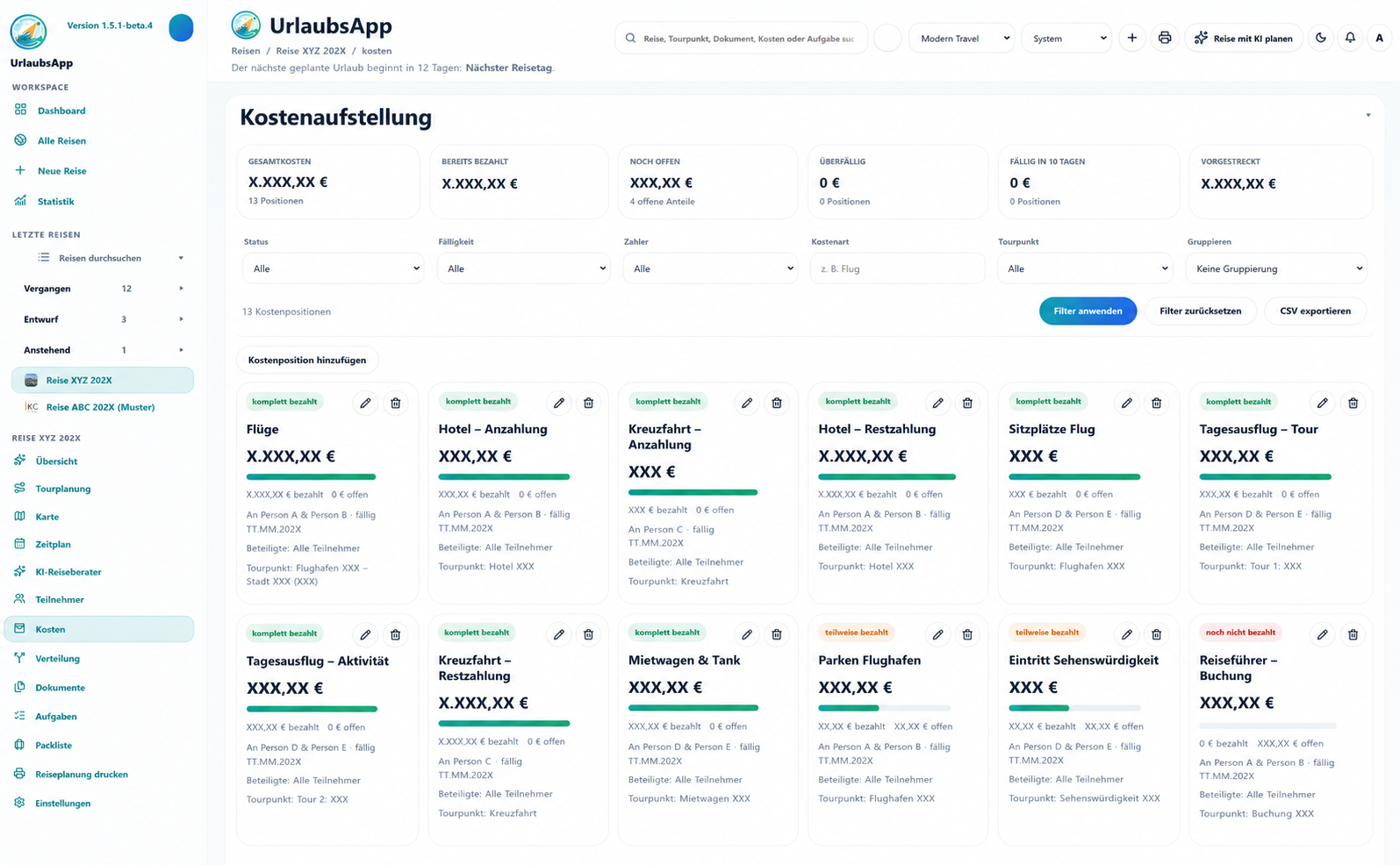Image resolution: width=1400 pixels, height=865 pixels.
Task: Toggle dark mode with the moon icon
Action: click(x=1321, y=38)
